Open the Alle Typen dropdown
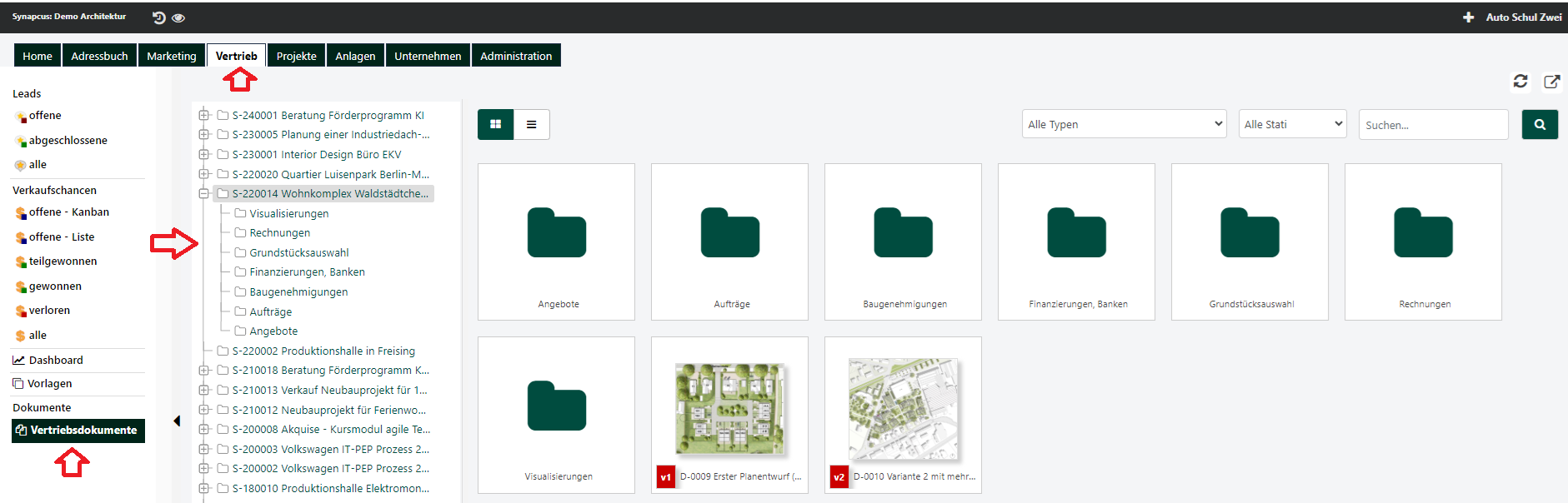Image resolution: width=1568 pixels, height=503 pixels. [1123, 125]
